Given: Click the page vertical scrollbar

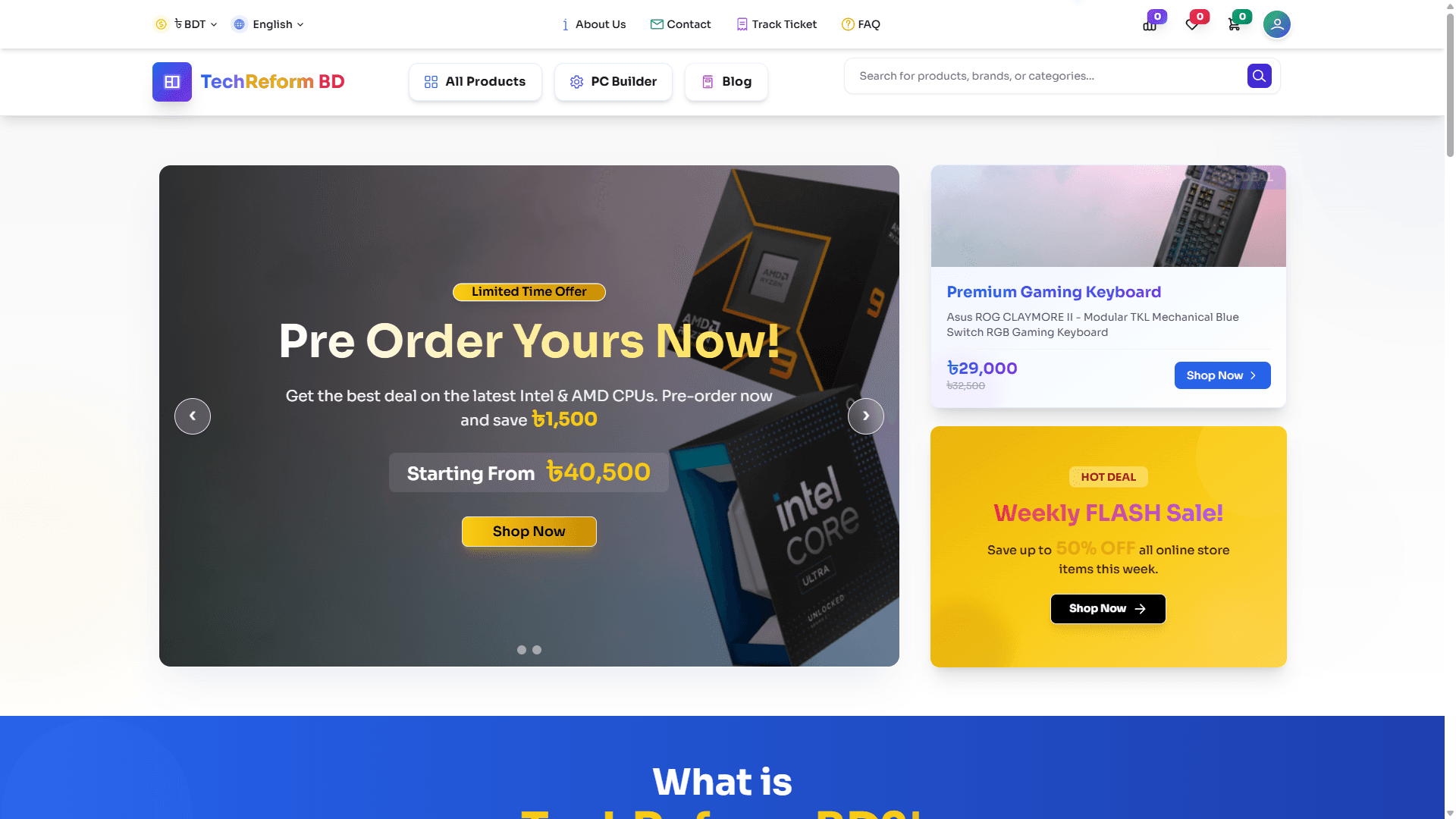Looking at the screenshot, I should pyautogui.click(x=1450, y=409).
